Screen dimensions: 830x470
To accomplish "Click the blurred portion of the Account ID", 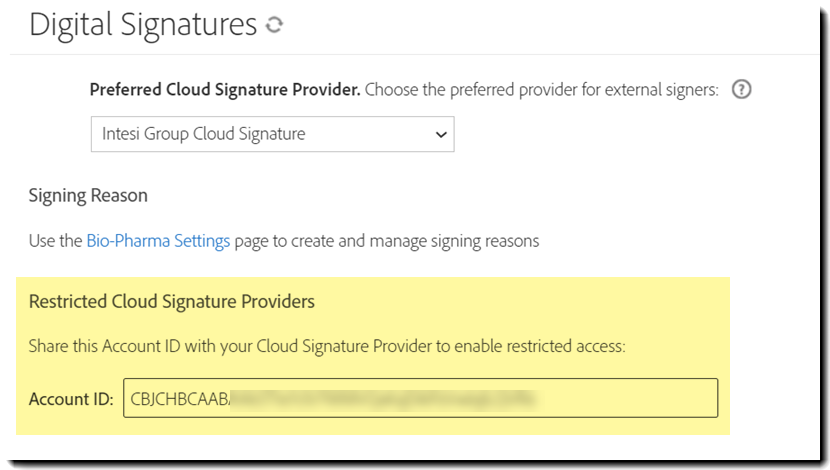I will 383,400.
